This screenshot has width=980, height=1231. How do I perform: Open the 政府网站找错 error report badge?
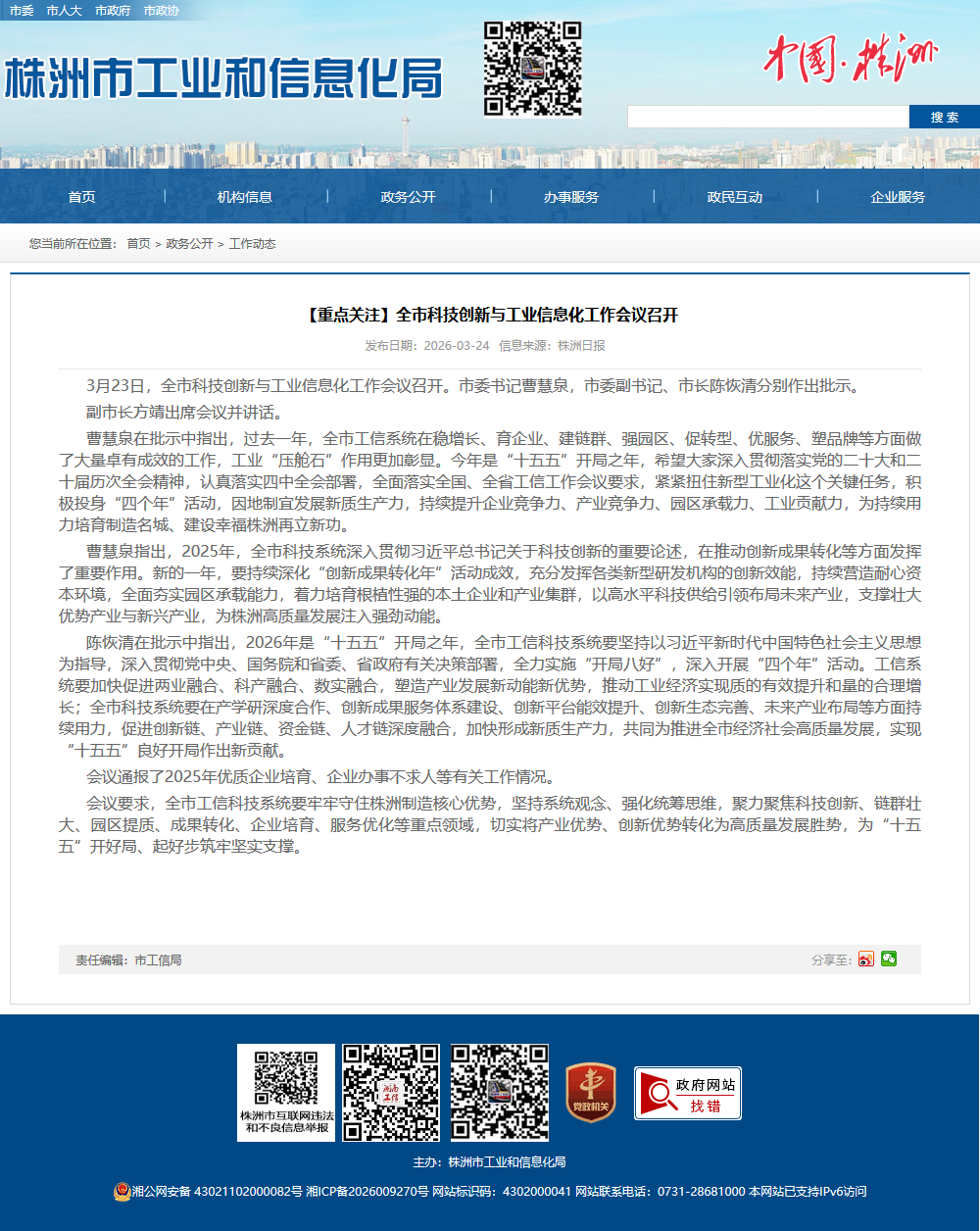(x=687, y=1093)
